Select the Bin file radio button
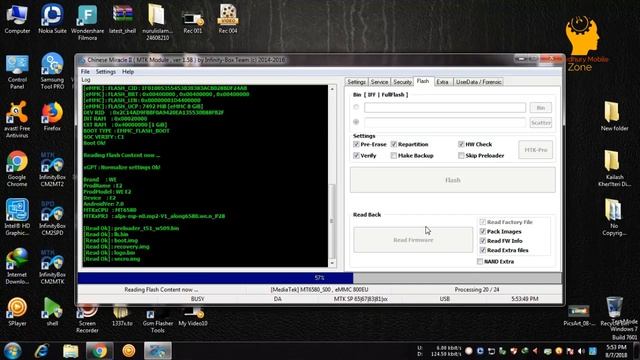 point(356,107)
